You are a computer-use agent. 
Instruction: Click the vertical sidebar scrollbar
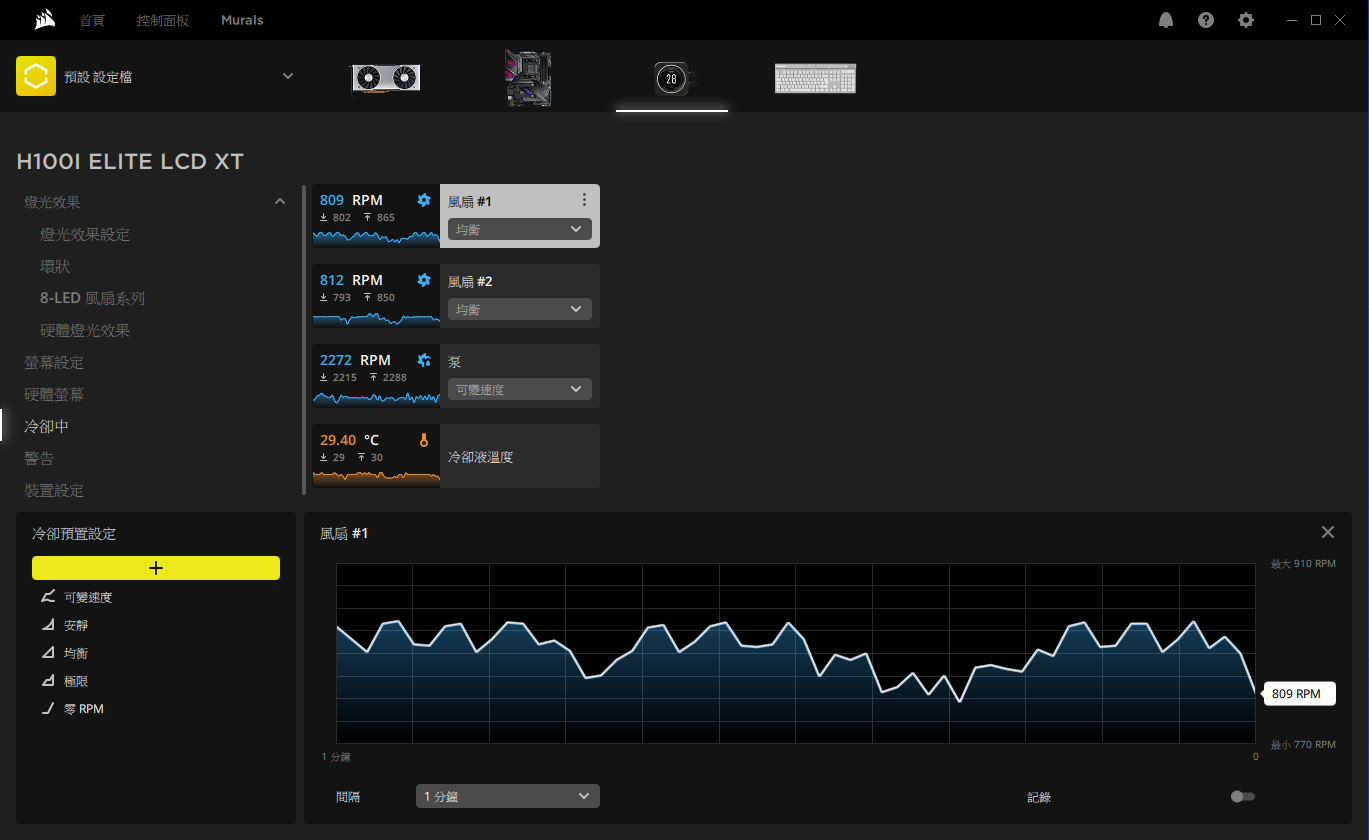(304, 340)
